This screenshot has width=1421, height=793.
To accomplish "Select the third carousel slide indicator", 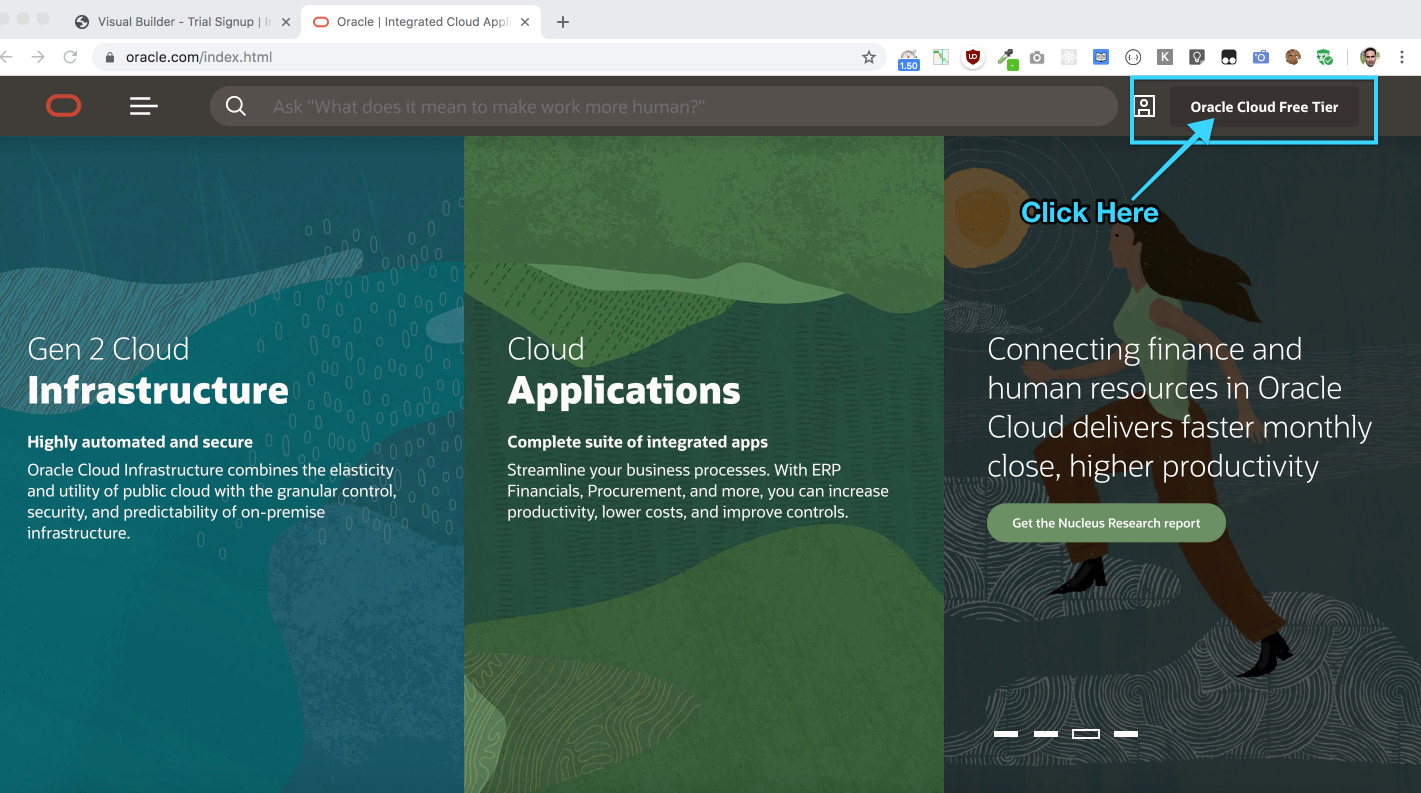I will [1086, 734].
